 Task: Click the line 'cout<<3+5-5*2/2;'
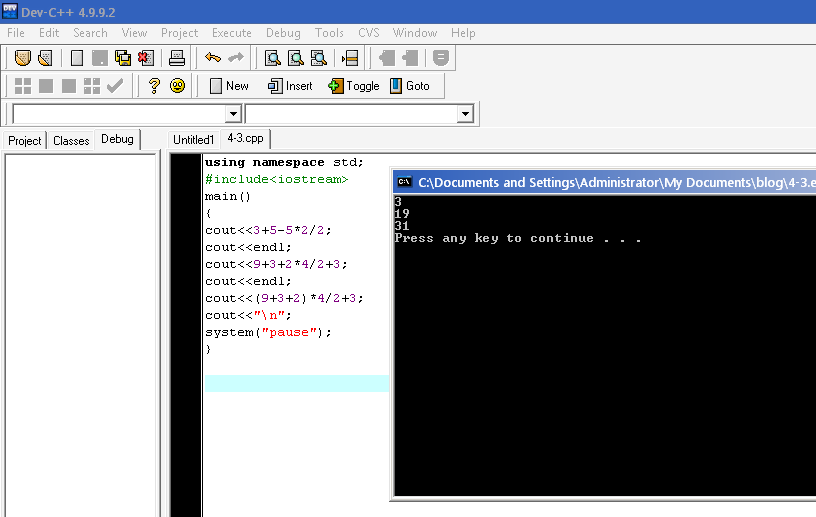[268, 230]
